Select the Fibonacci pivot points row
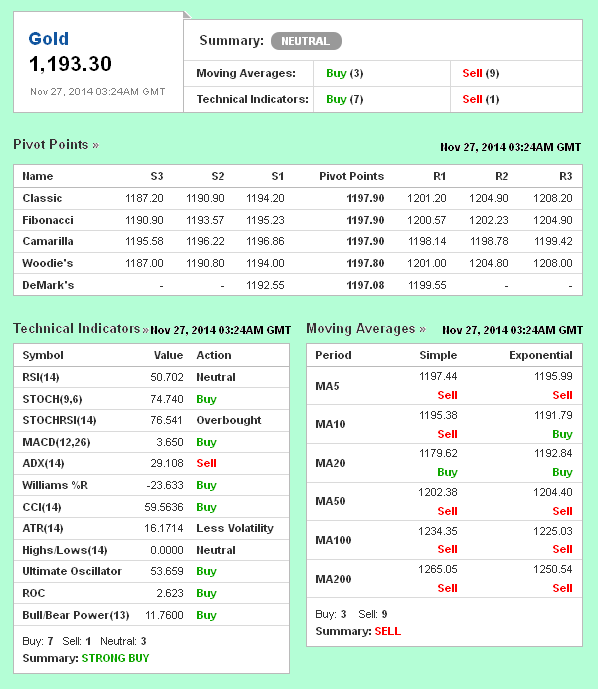Screen dimensions: 598x689 pos(298,220)
